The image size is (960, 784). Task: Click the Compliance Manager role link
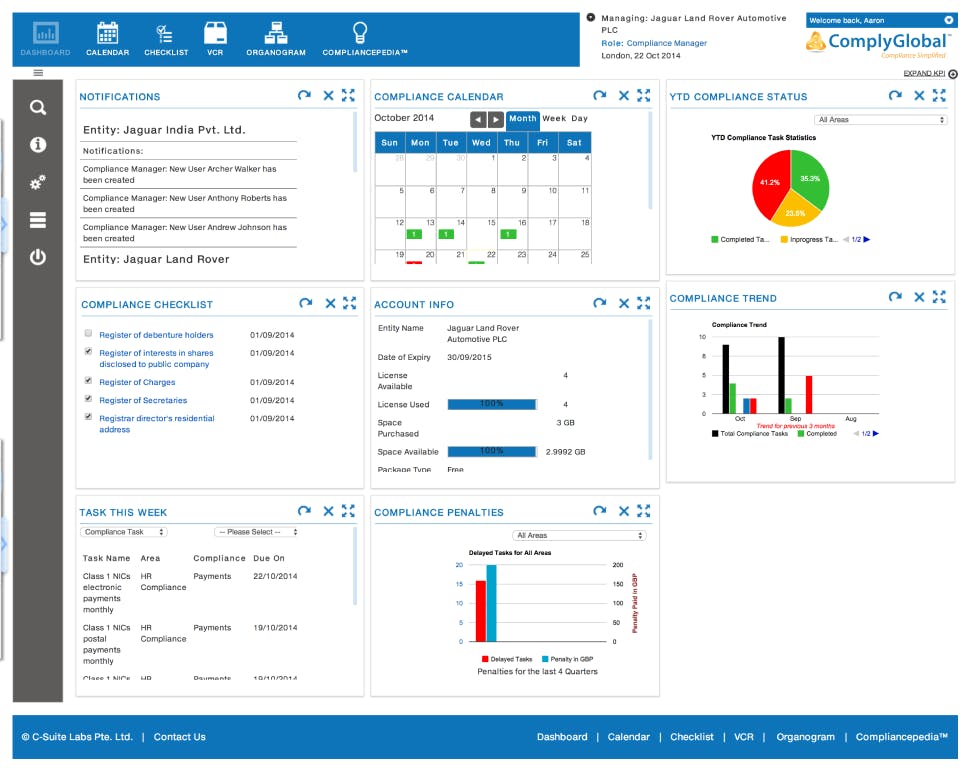[667, 43]
